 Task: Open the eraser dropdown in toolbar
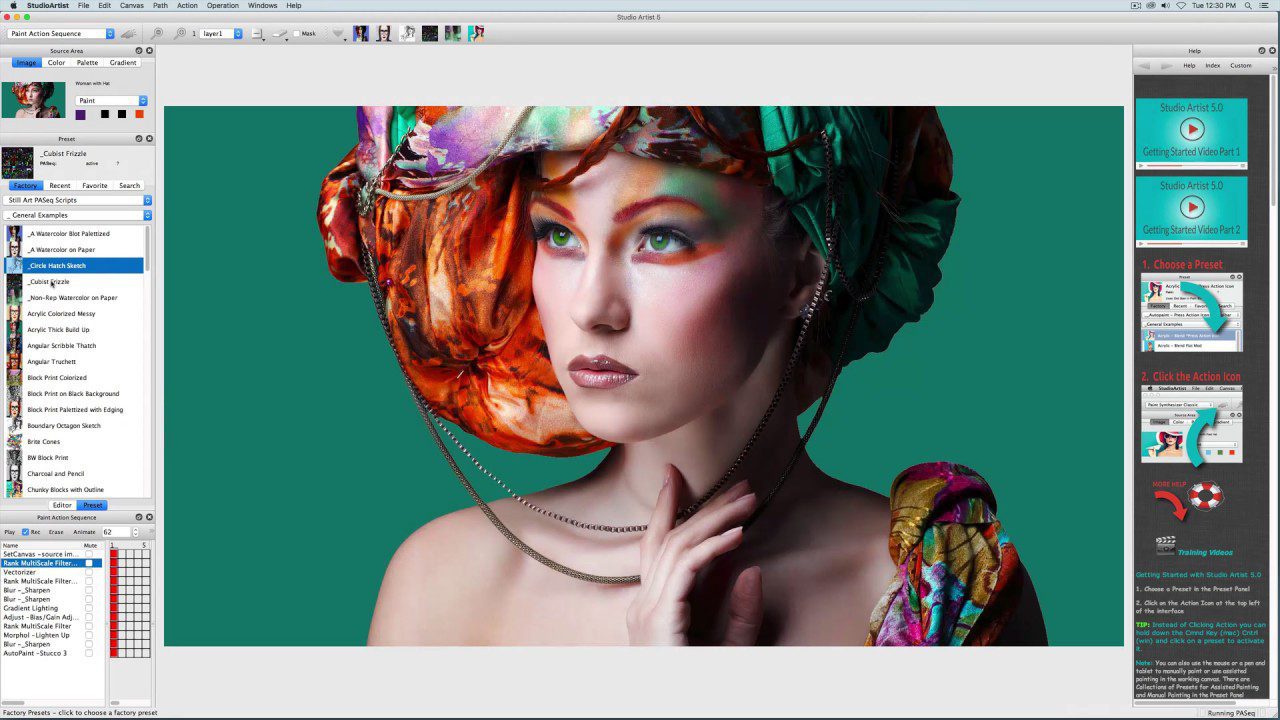pos(281,34)
